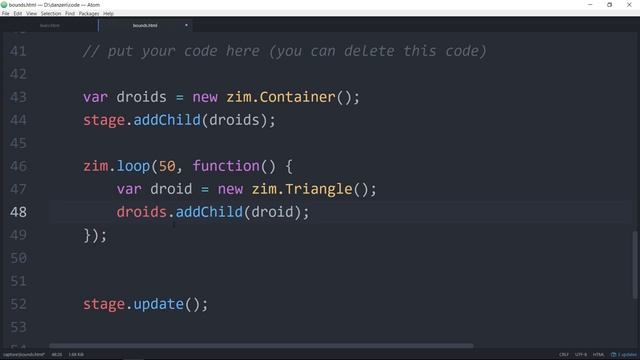Click 'addChild' on line 44
640x360 pixels.
(167, 120)
